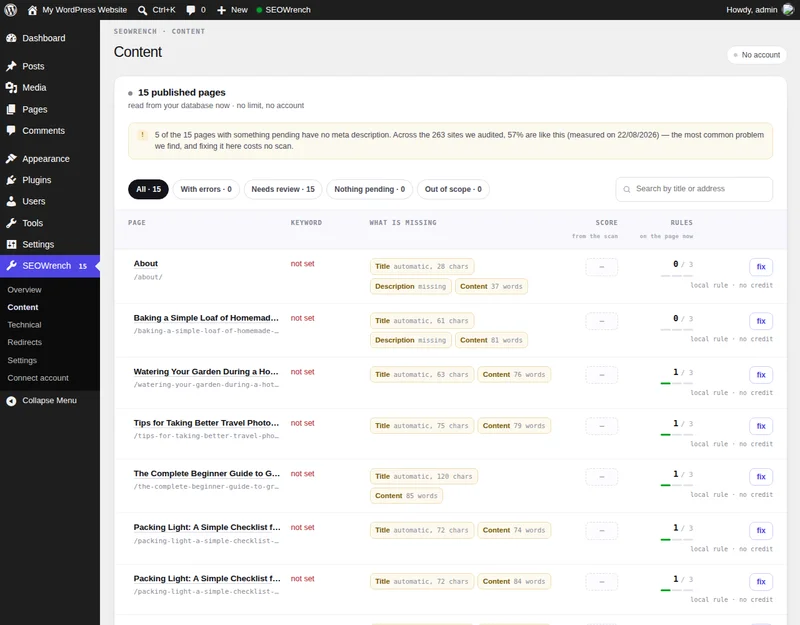Click the admin avatar in top bar

click(x=788, y=10)
